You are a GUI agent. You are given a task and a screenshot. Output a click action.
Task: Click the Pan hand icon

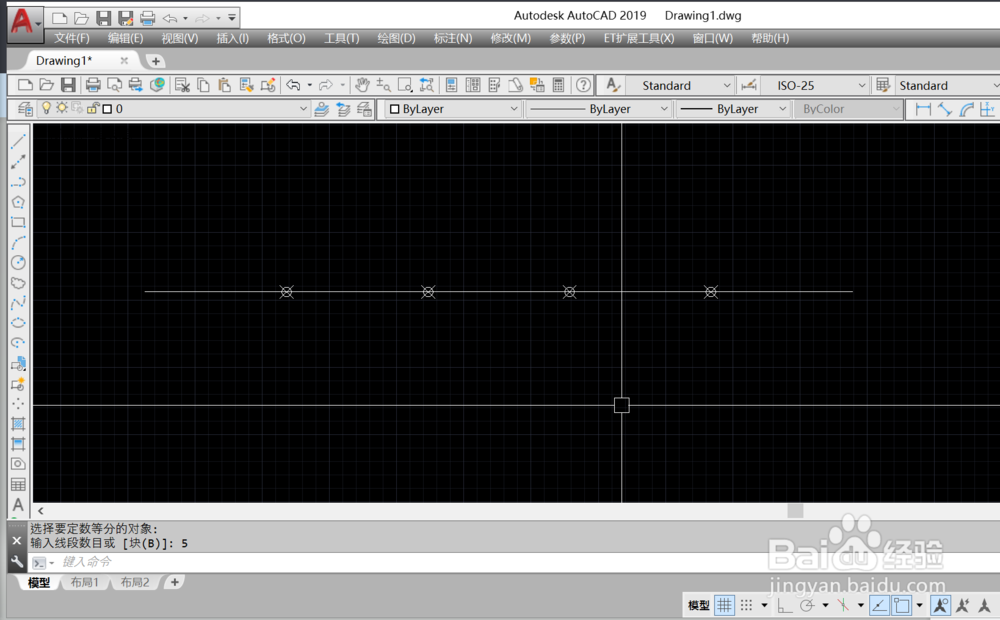click(x=362, y=85)
